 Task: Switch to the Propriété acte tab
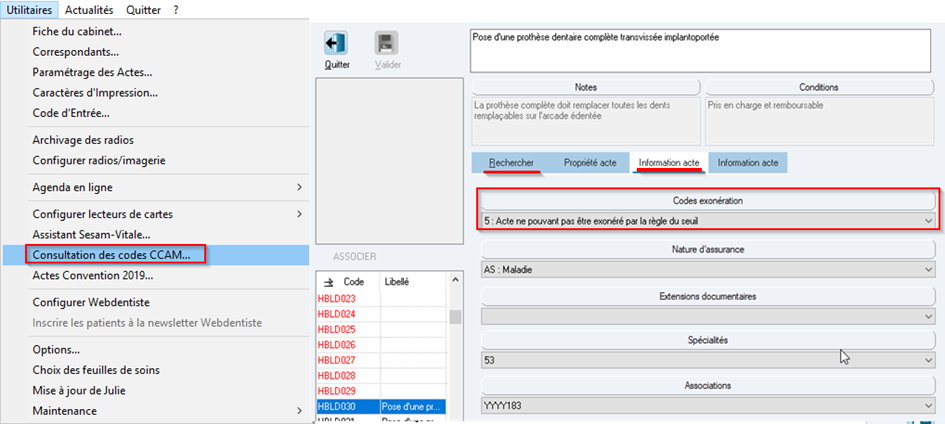pos(590,163)
